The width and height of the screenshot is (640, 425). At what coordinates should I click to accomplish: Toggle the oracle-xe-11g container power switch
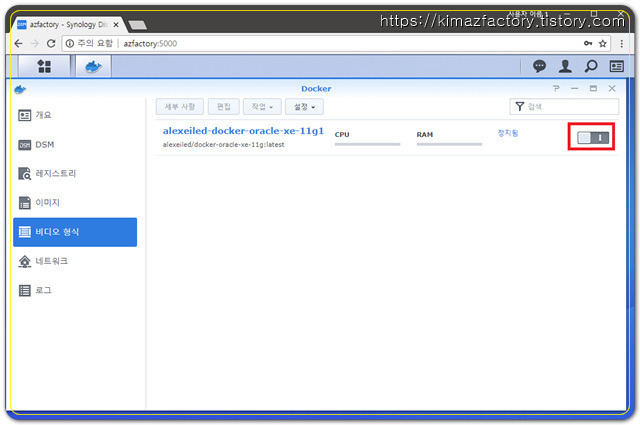pos(593,138)
